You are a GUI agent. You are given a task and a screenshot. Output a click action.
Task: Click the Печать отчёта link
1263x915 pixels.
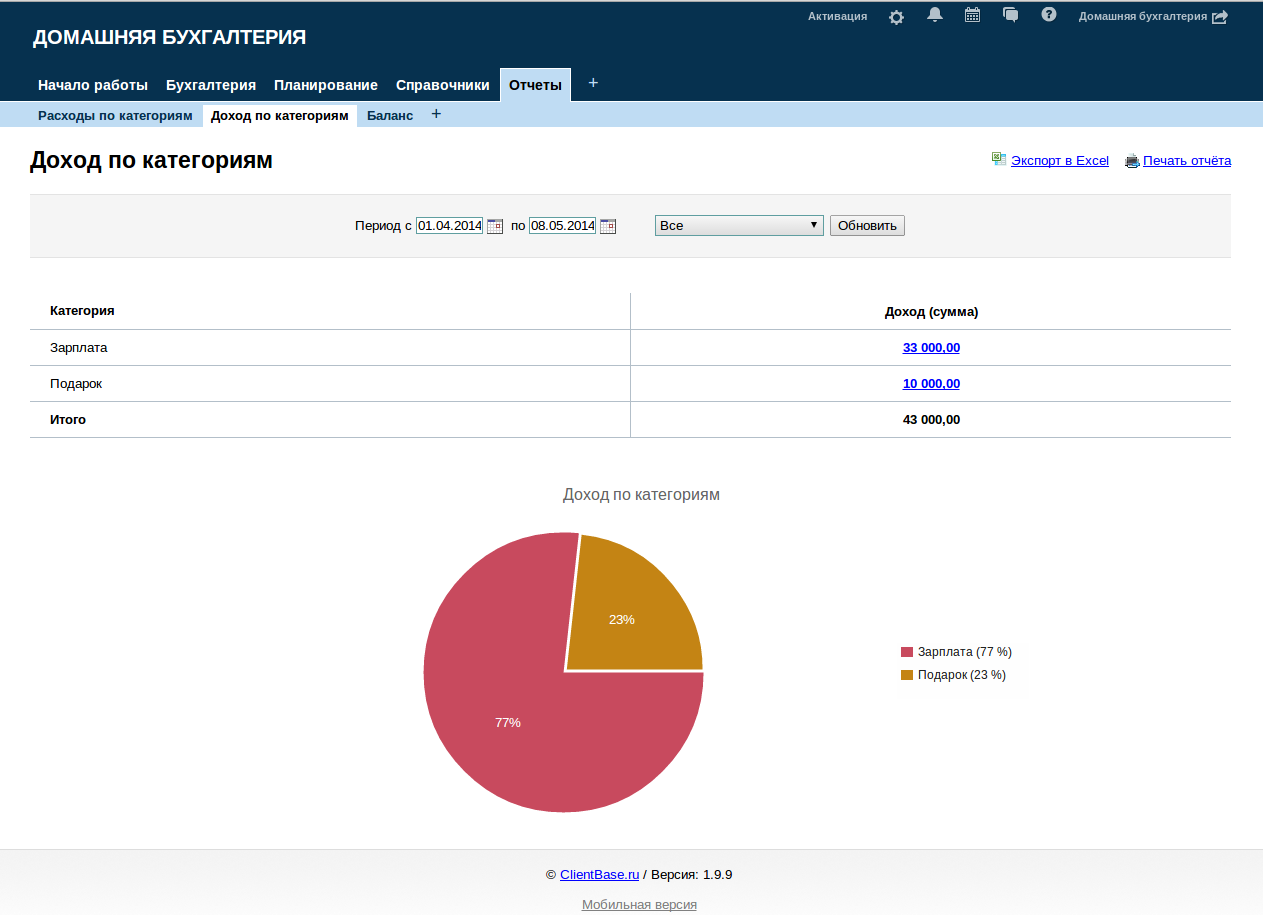(1186, 161)
